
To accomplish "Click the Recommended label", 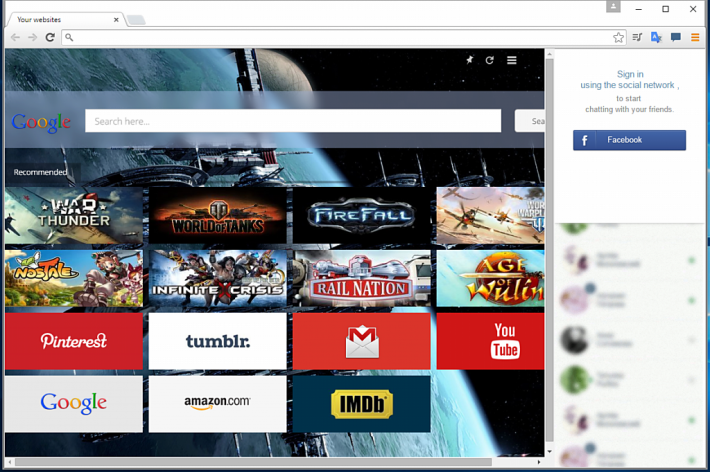I will pyautogui.click(x=40, y=172).
